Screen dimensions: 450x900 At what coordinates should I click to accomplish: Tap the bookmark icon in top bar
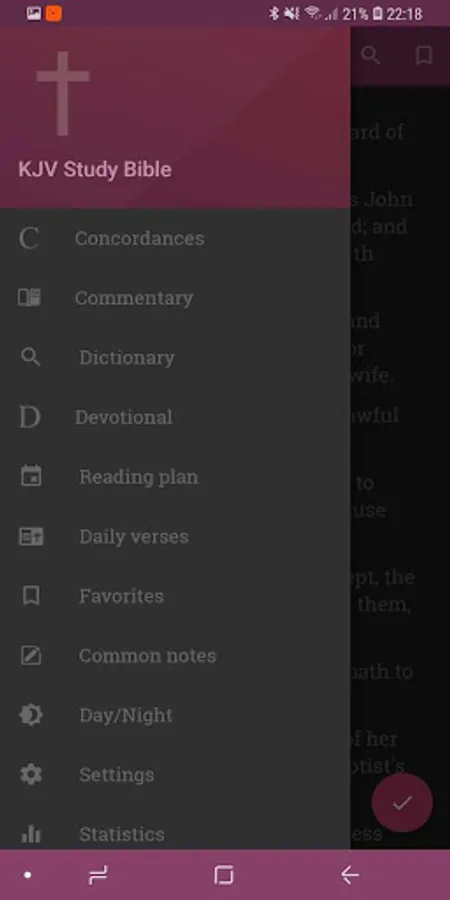point(424,56)
